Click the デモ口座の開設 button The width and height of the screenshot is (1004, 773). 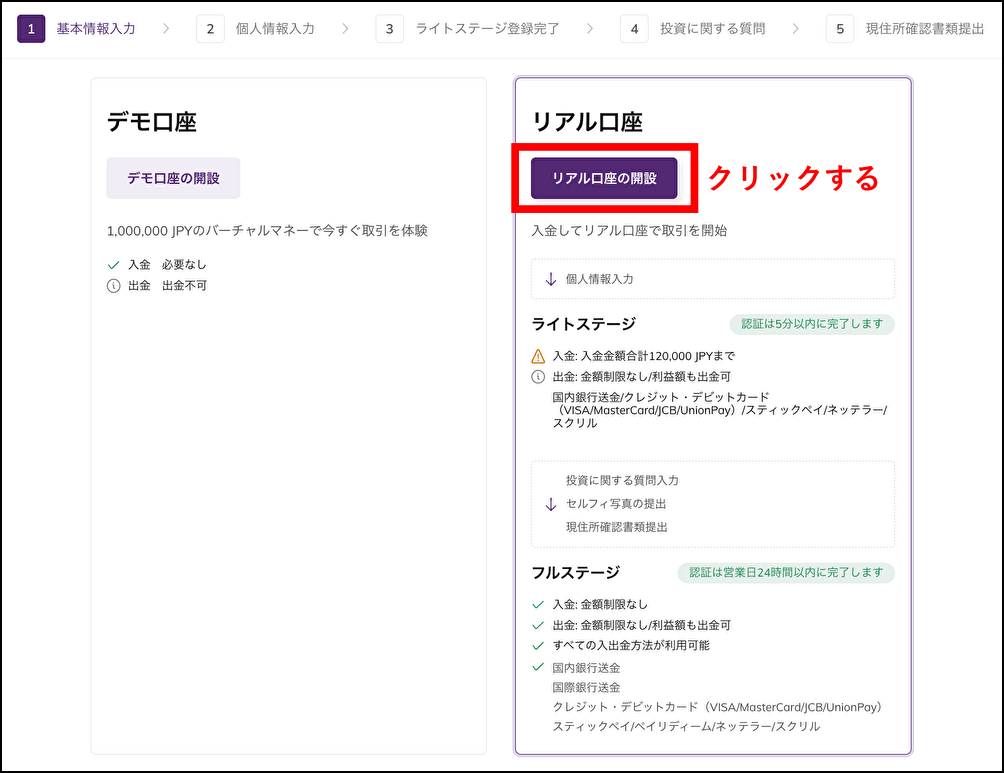[x=173, y=177]
